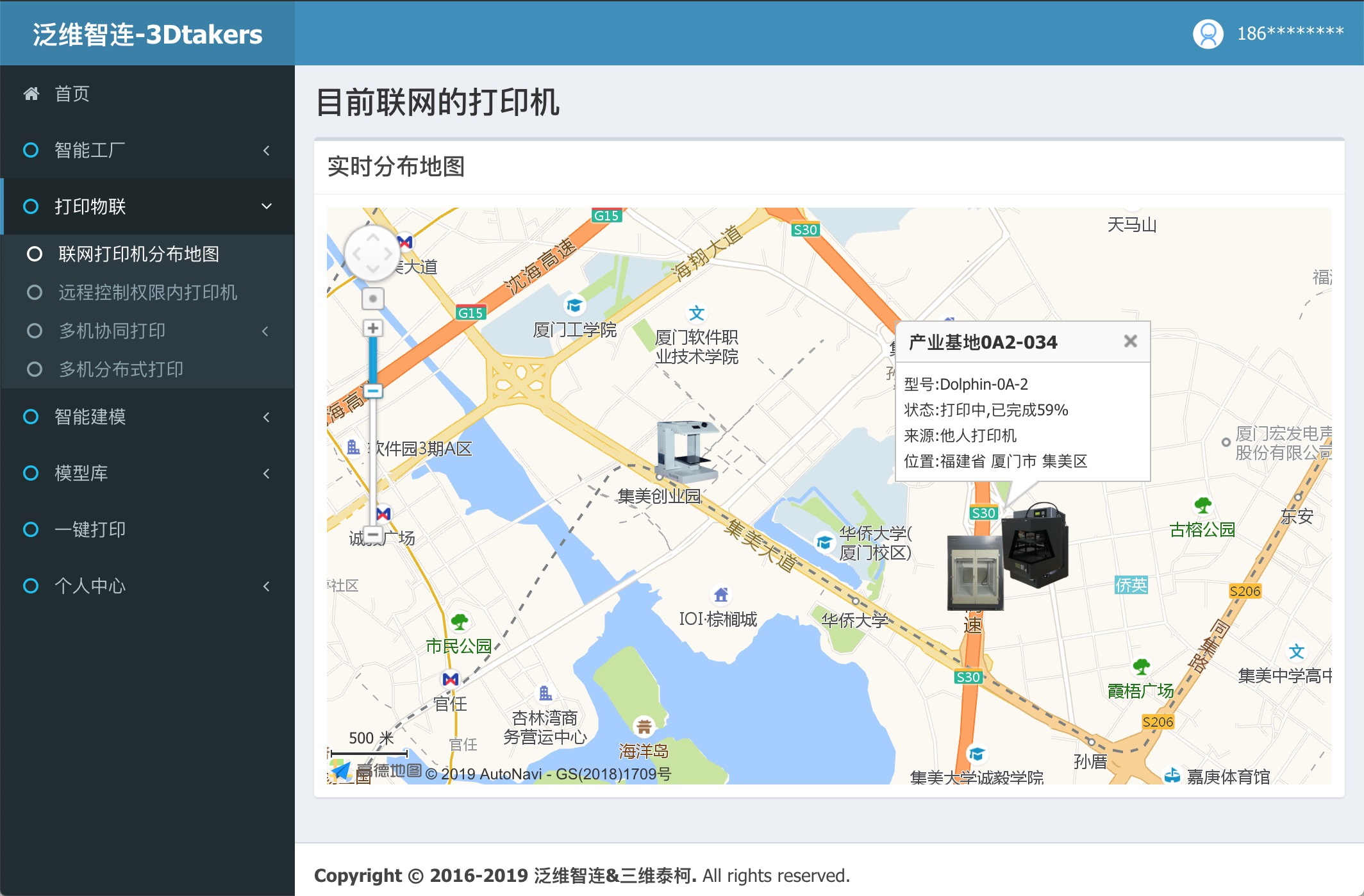Viewport: 1364px width, 896px height.
Task: Click the 软件园3期A区 building icon
Action: pos(353,447)
